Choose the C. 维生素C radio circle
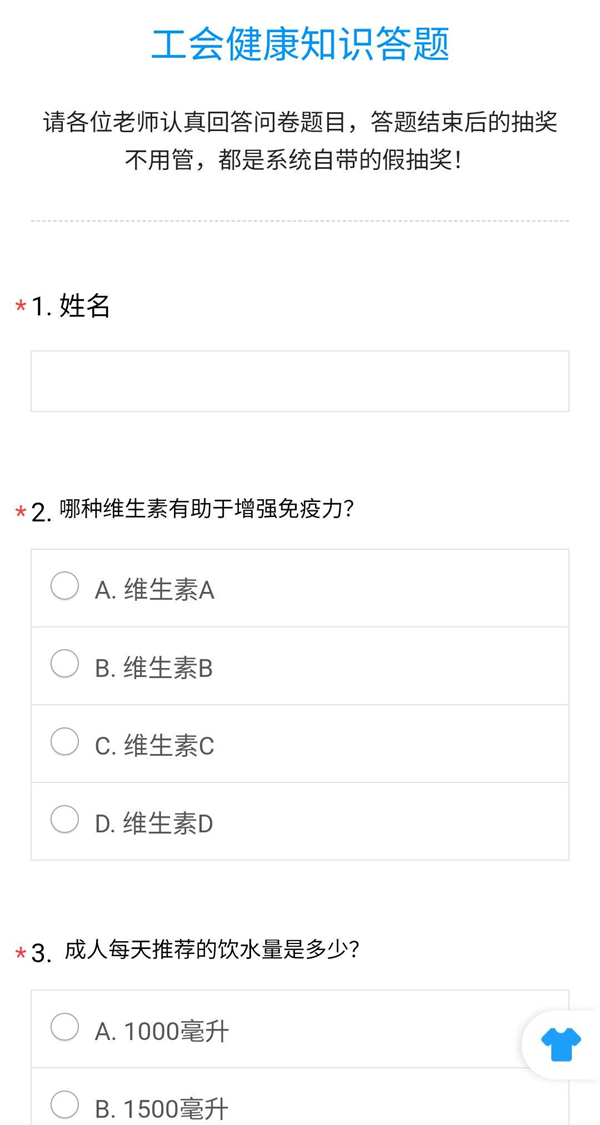 click(x=65, y=742)
